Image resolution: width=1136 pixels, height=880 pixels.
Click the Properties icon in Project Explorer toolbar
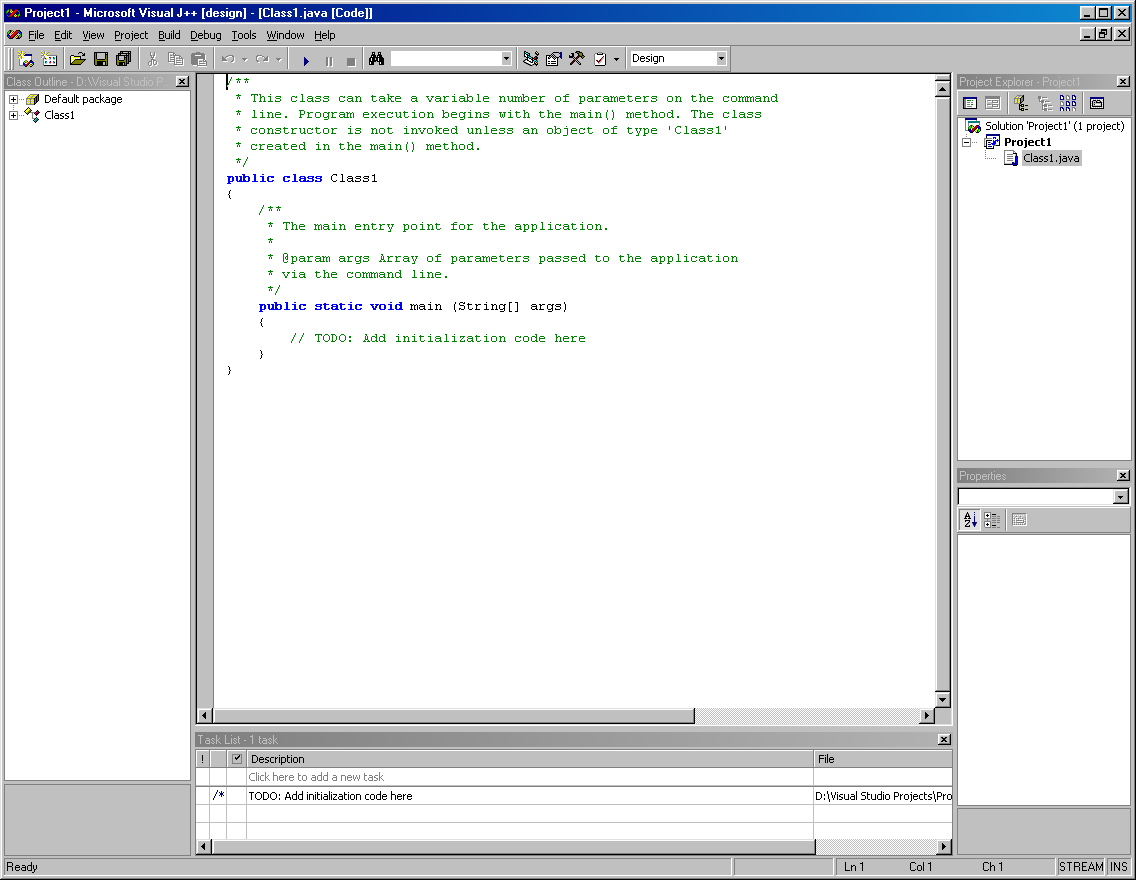1097,104
